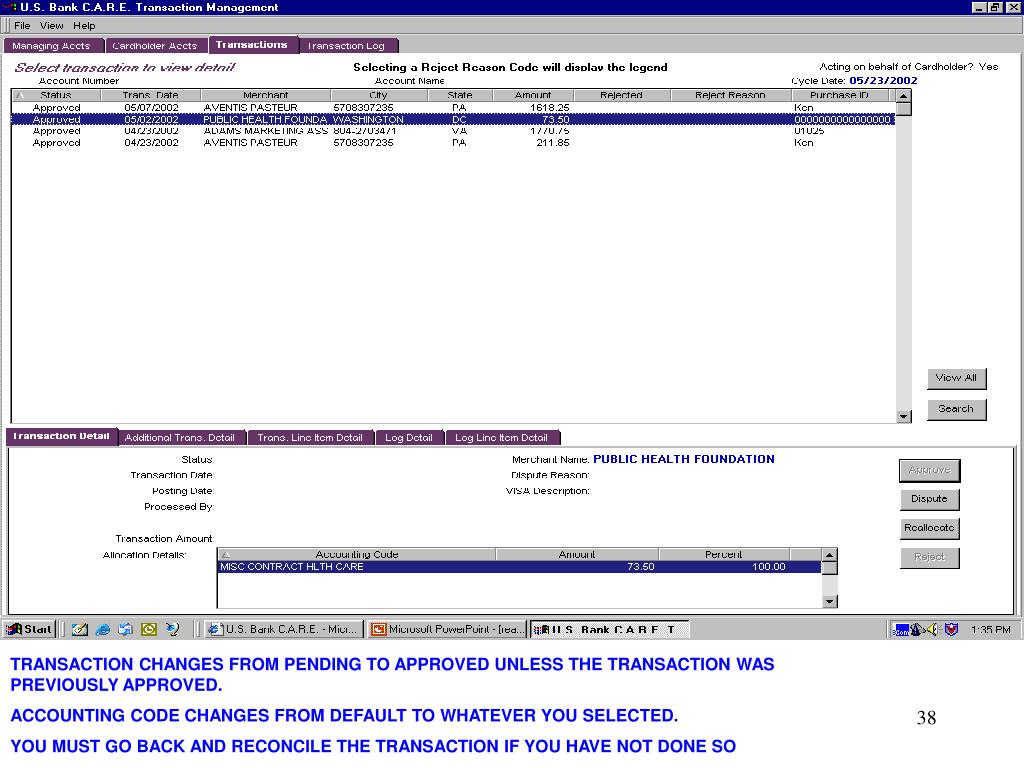
Task: Click the View All button
Action: [957, 378]
